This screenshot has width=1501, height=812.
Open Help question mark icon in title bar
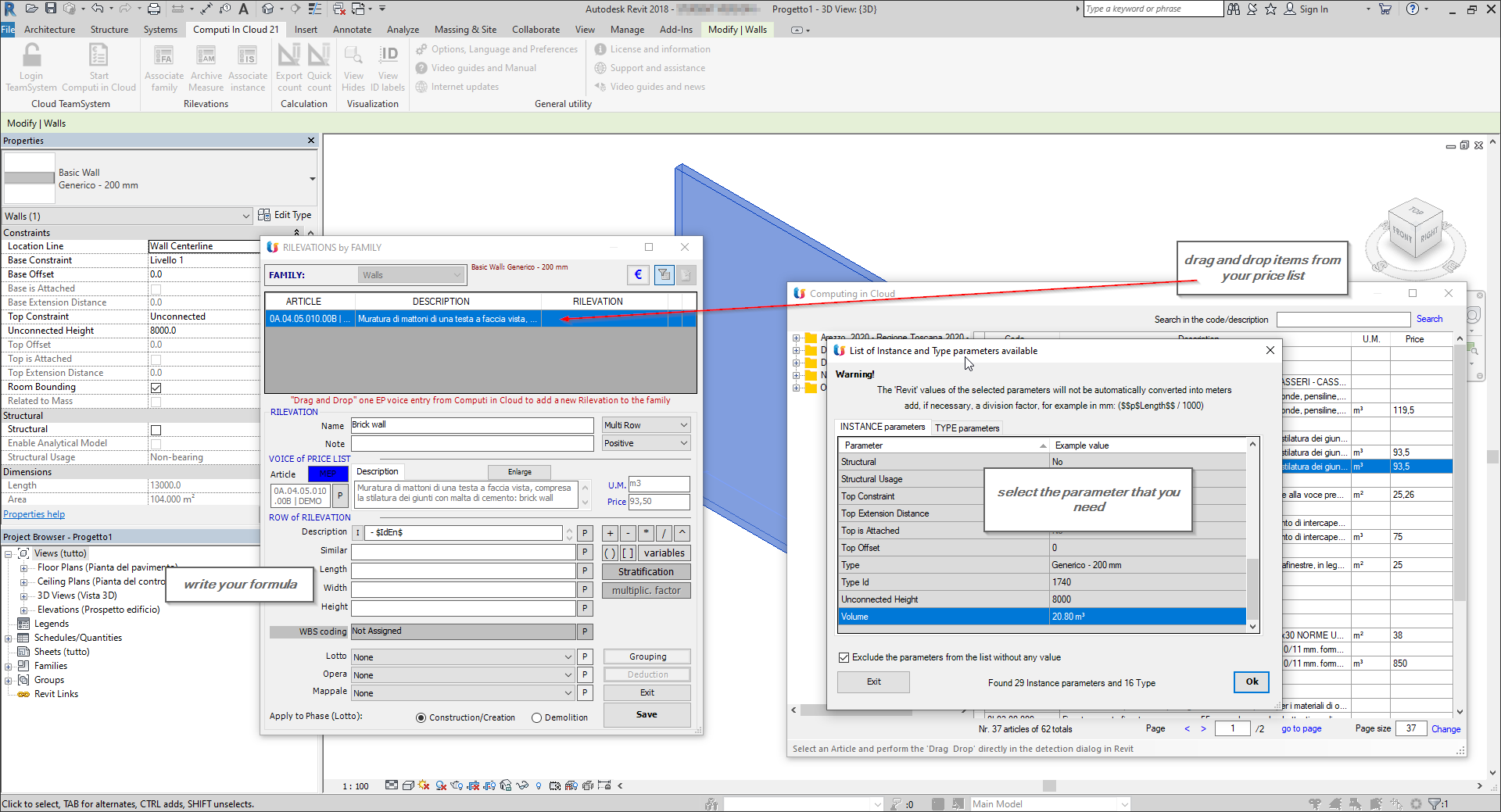click(1413, 9)
